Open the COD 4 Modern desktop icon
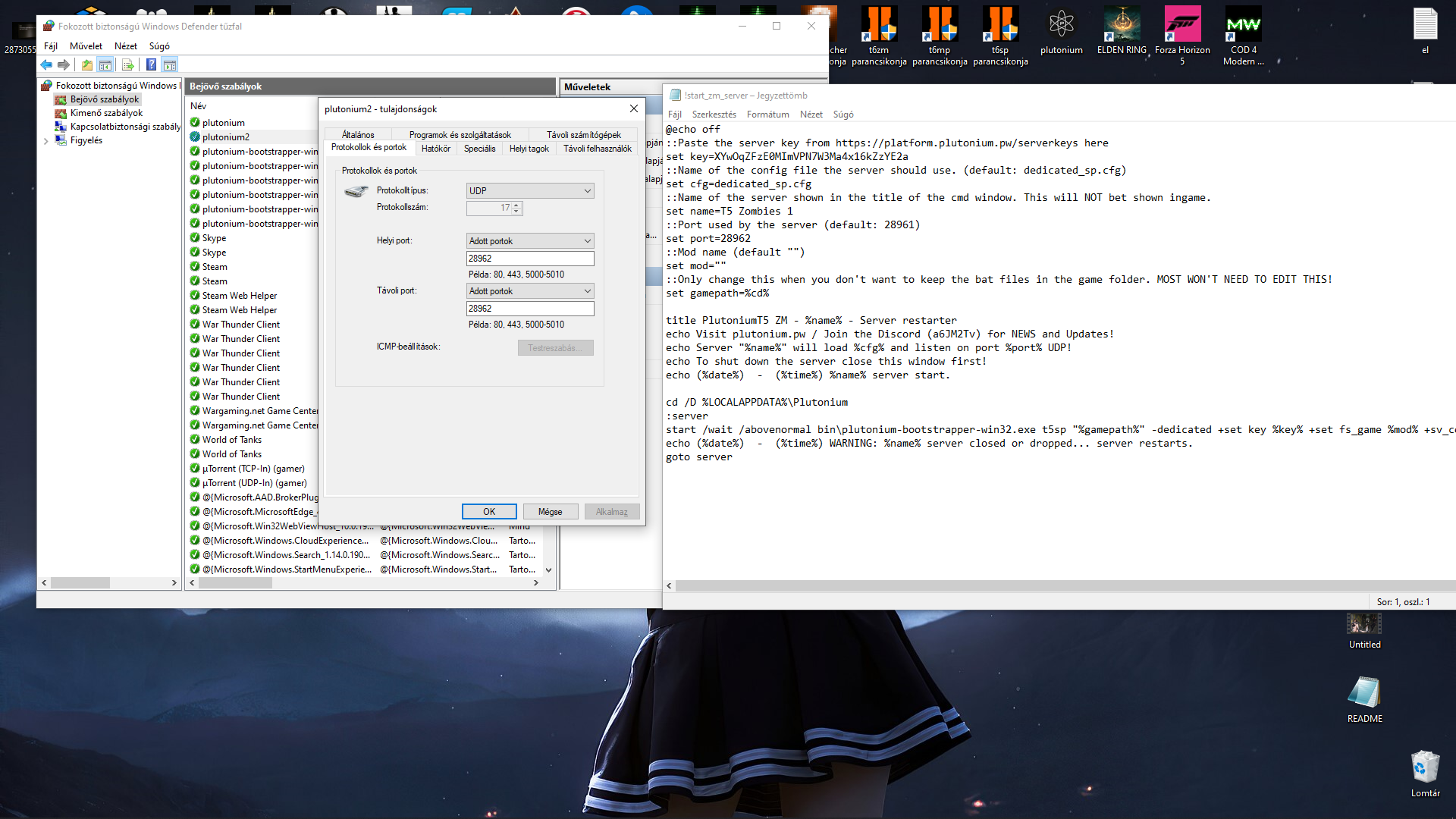This screenshot has width=1456, height=819. coord(1243,36)
